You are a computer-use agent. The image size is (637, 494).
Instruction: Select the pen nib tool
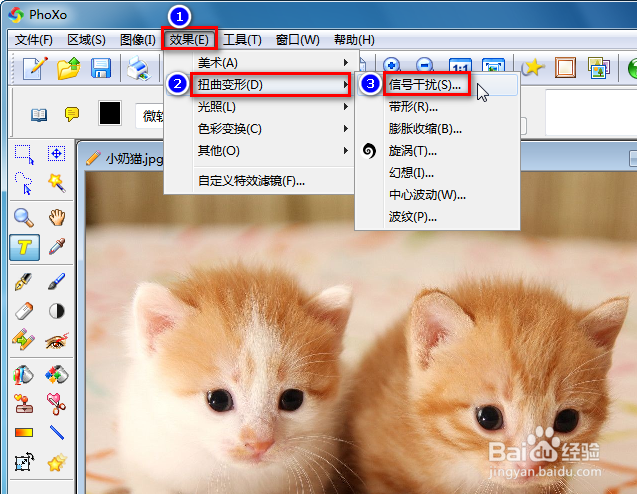pyautogui.click(x=24, y=282)
